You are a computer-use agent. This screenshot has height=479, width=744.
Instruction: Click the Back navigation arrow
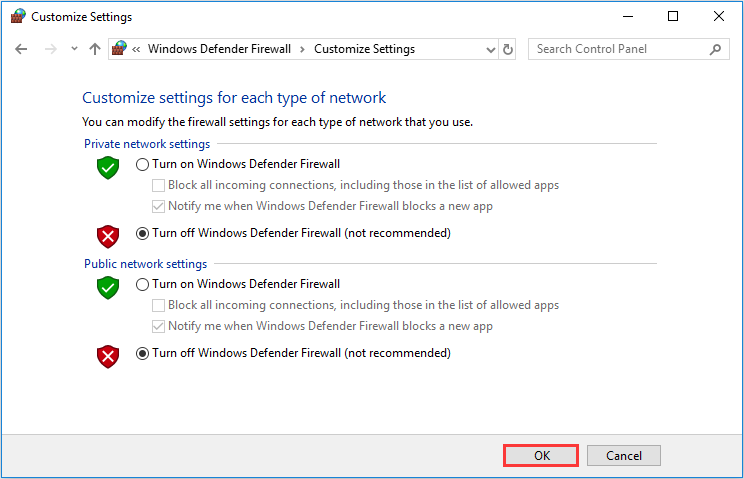(21, 49)
